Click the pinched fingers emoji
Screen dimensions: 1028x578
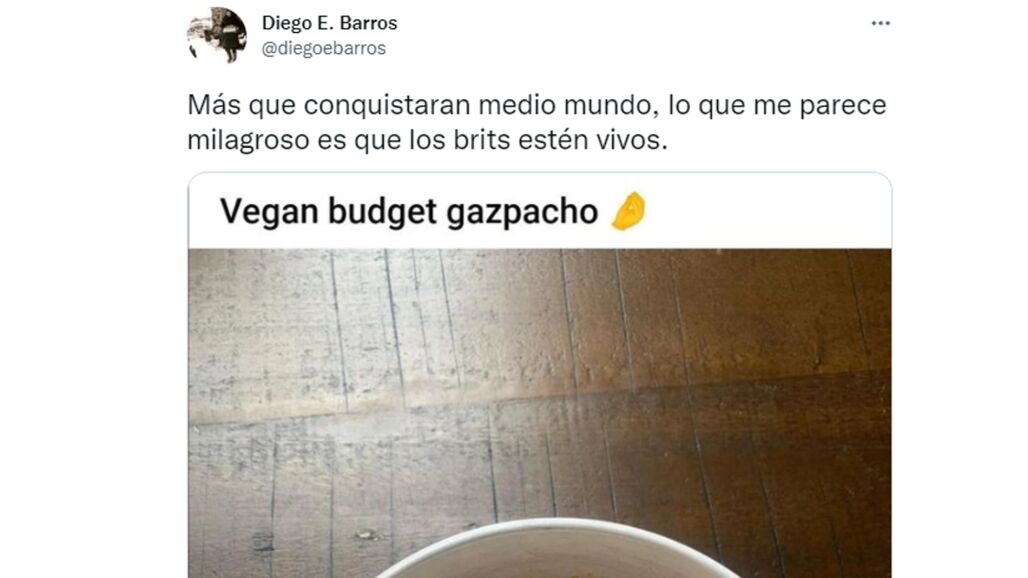point(629,211)
